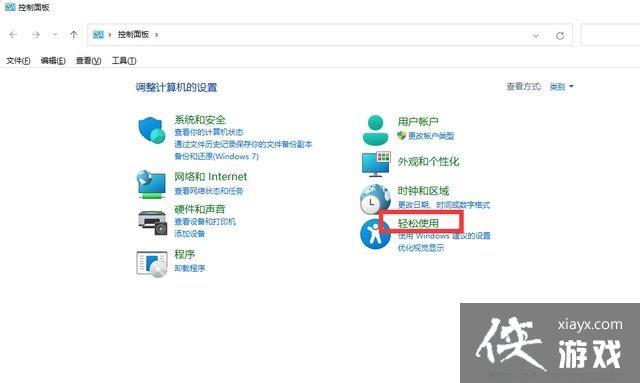Click the 硬件和声音 printer icon
The height and width of the screenshot is (383, 640).
(153, 223)
